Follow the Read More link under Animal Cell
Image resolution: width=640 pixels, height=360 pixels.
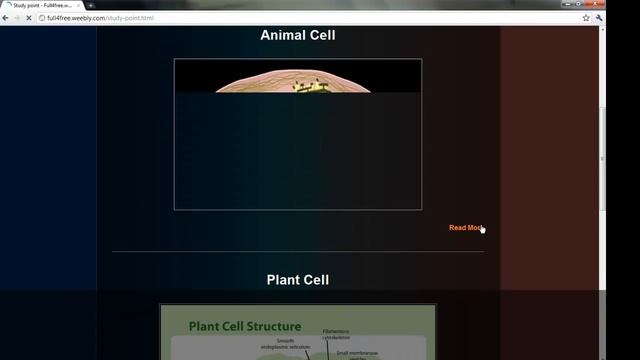coord(466,228)
